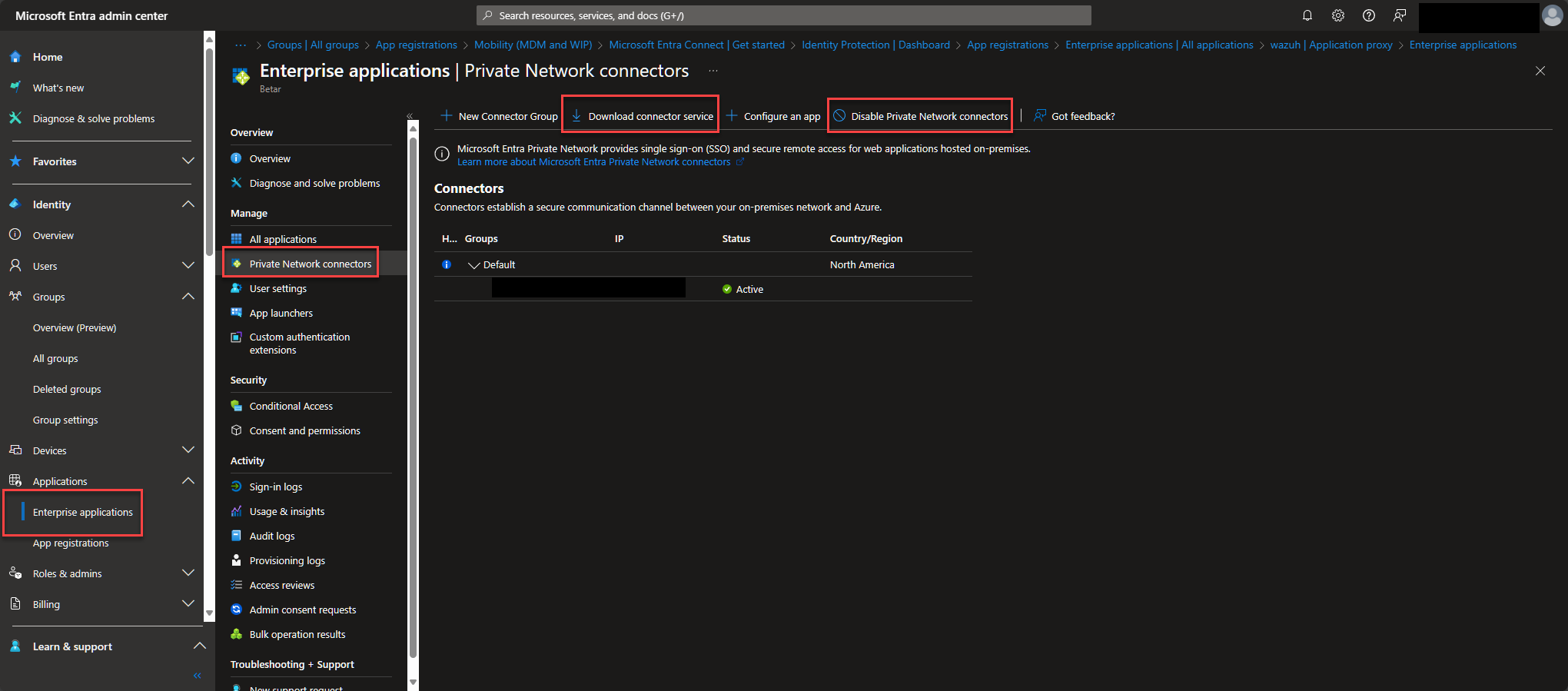
Task: Click Configure an app button
Action: pyautogui.click(x=773, y=116)
